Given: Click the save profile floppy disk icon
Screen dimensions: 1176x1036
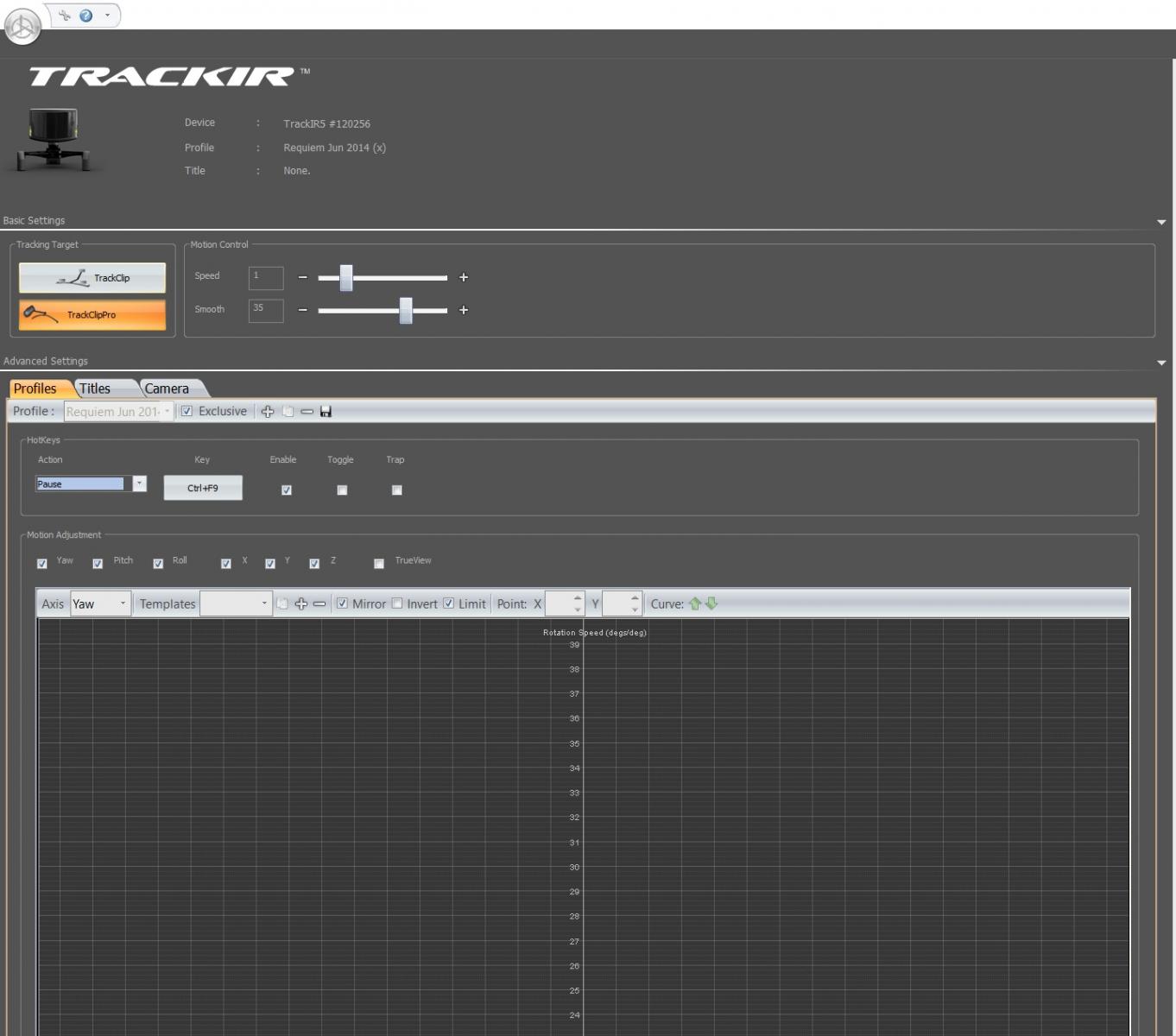Looking at the screenshot, I should pos(326,412).
